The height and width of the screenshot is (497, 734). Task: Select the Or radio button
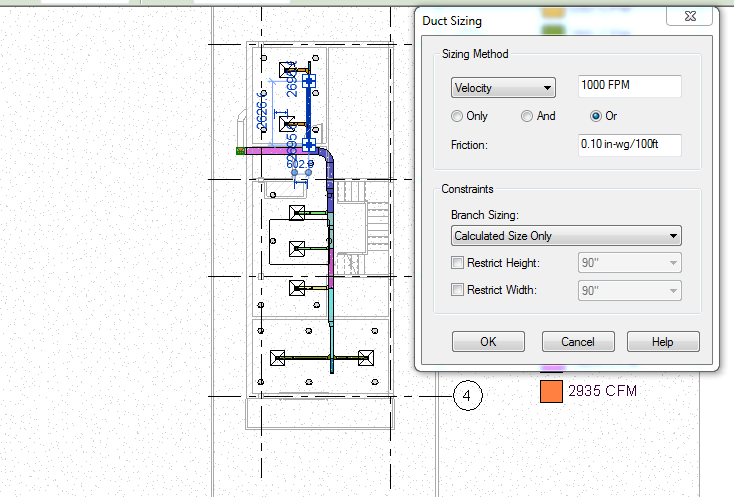click(x=597, y=116)
